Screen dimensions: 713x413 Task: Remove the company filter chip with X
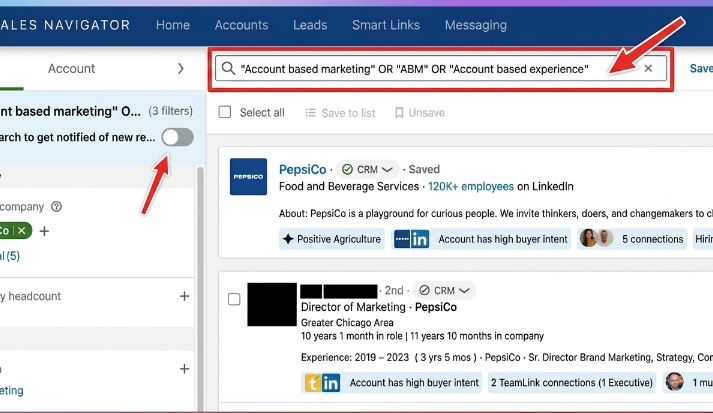click(21, 231)
